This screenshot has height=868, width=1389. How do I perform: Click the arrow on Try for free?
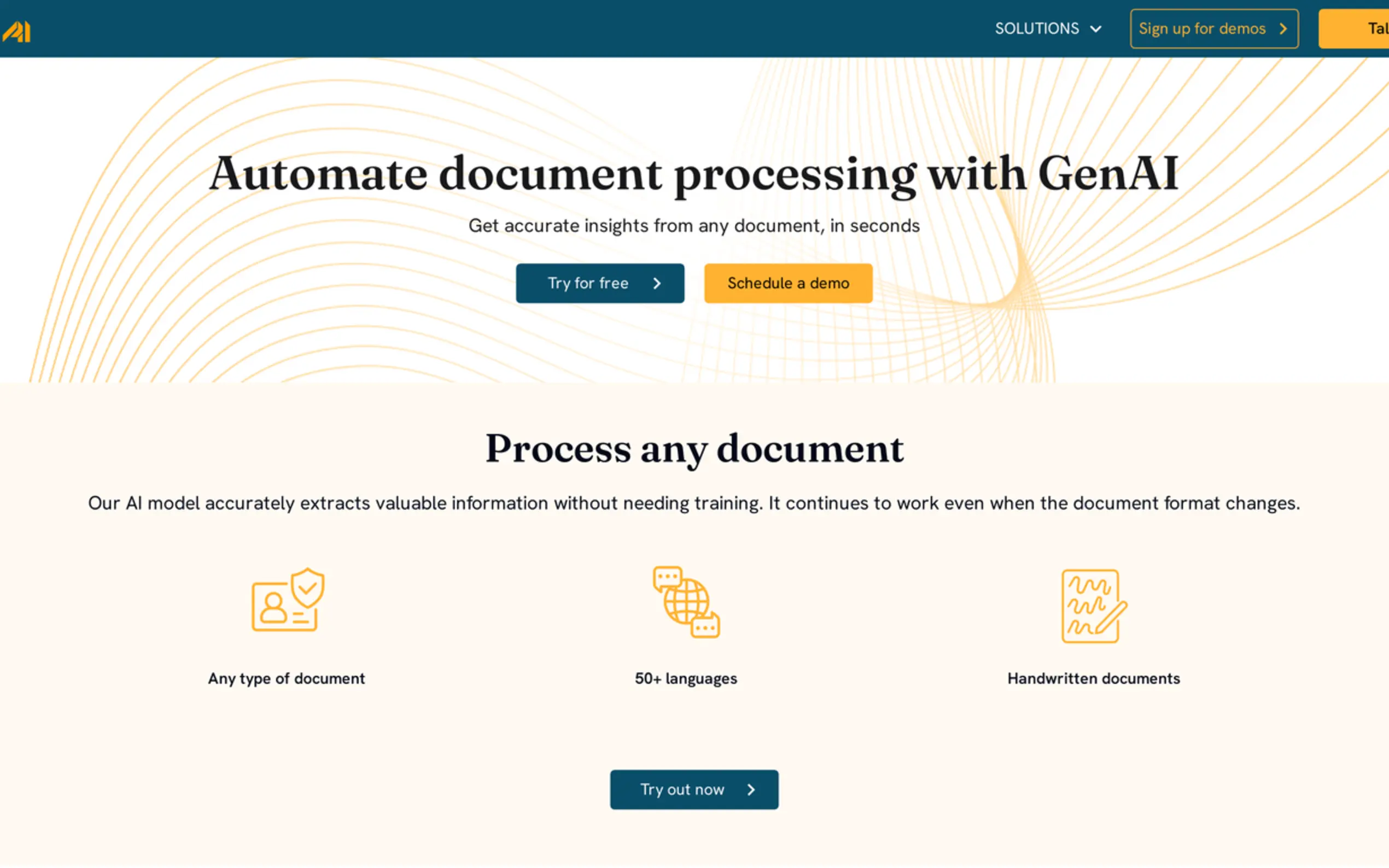pos(657,283)
